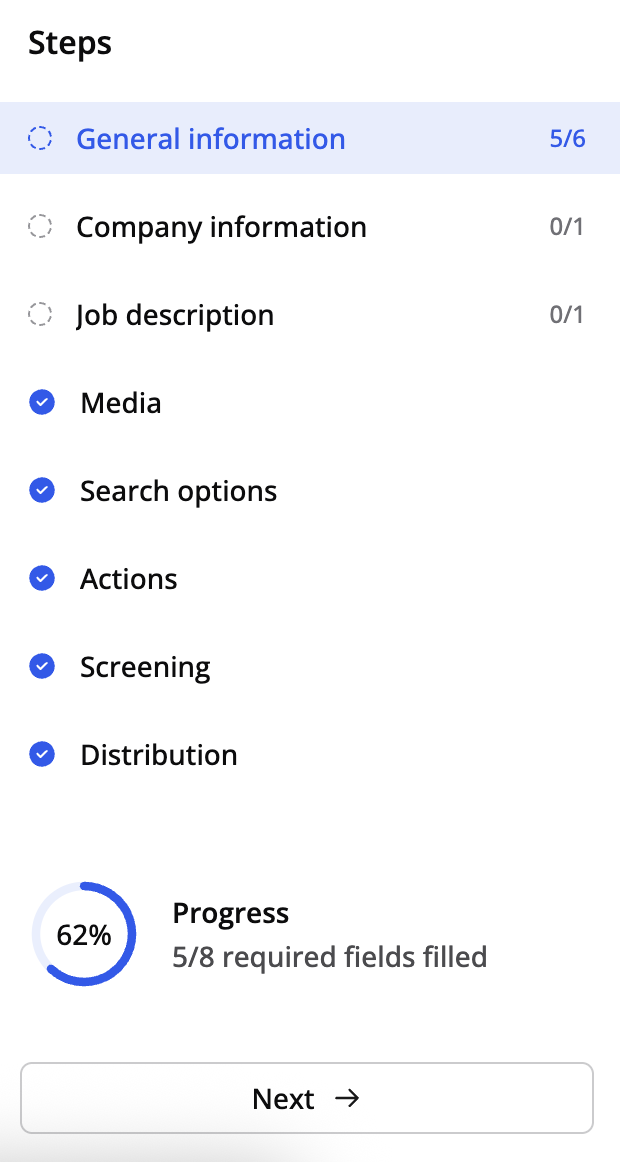Click the 5/6 counter on General information
This screenshot has height=1162, width=620.
pos(567,139)
